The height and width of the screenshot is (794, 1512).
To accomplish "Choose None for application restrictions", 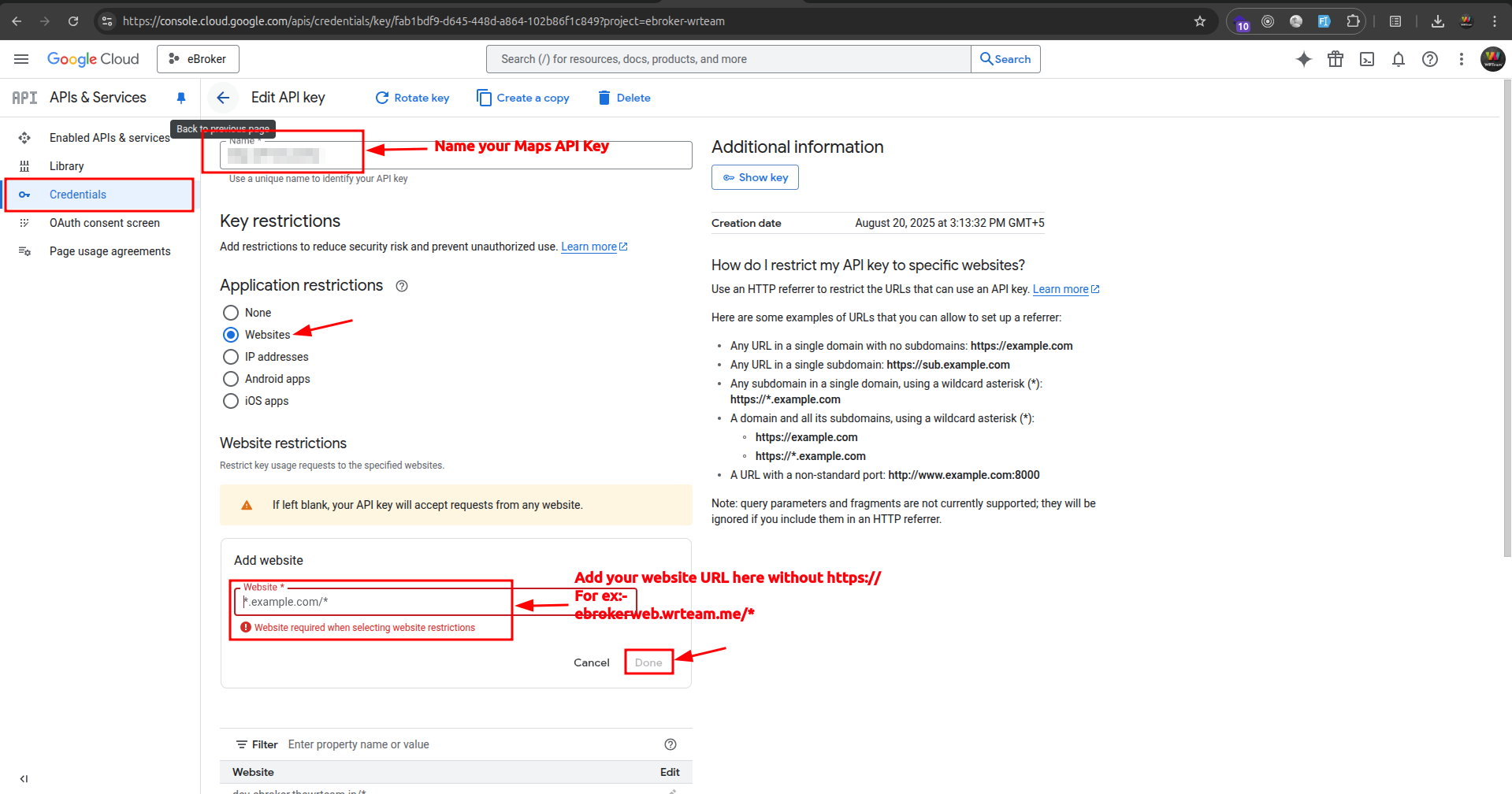I will 230,312.
